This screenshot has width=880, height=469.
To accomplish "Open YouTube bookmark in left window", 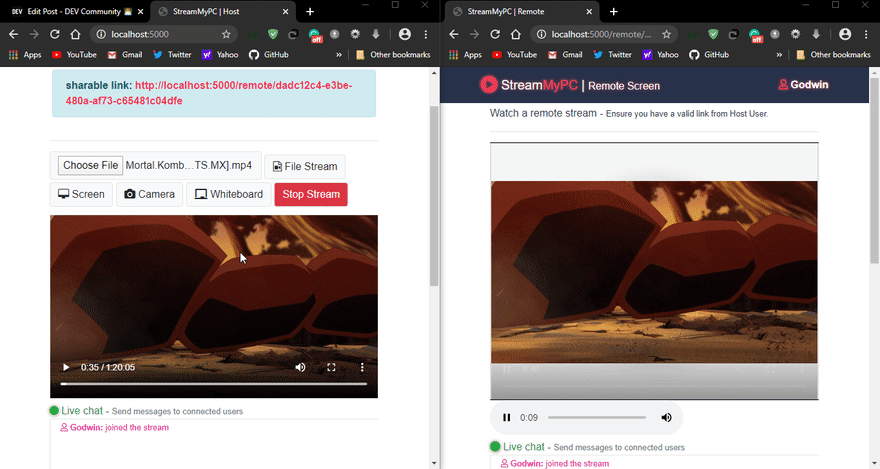I will 74,54.
